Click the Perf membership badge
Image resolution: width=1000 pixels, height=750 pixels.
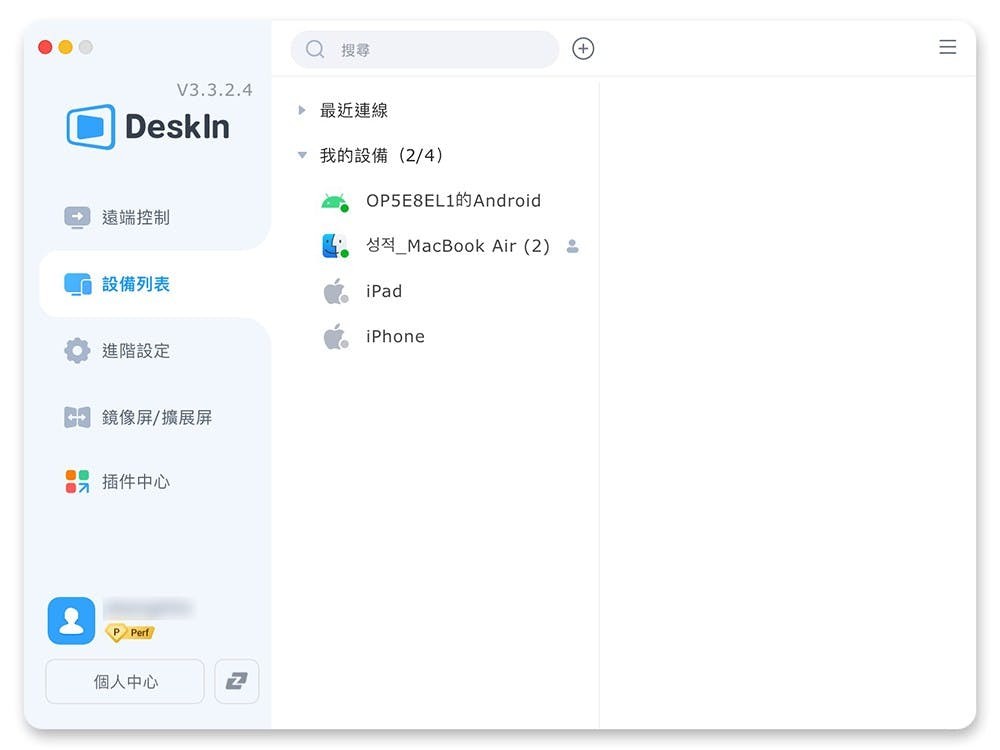[x=131, y=633]
